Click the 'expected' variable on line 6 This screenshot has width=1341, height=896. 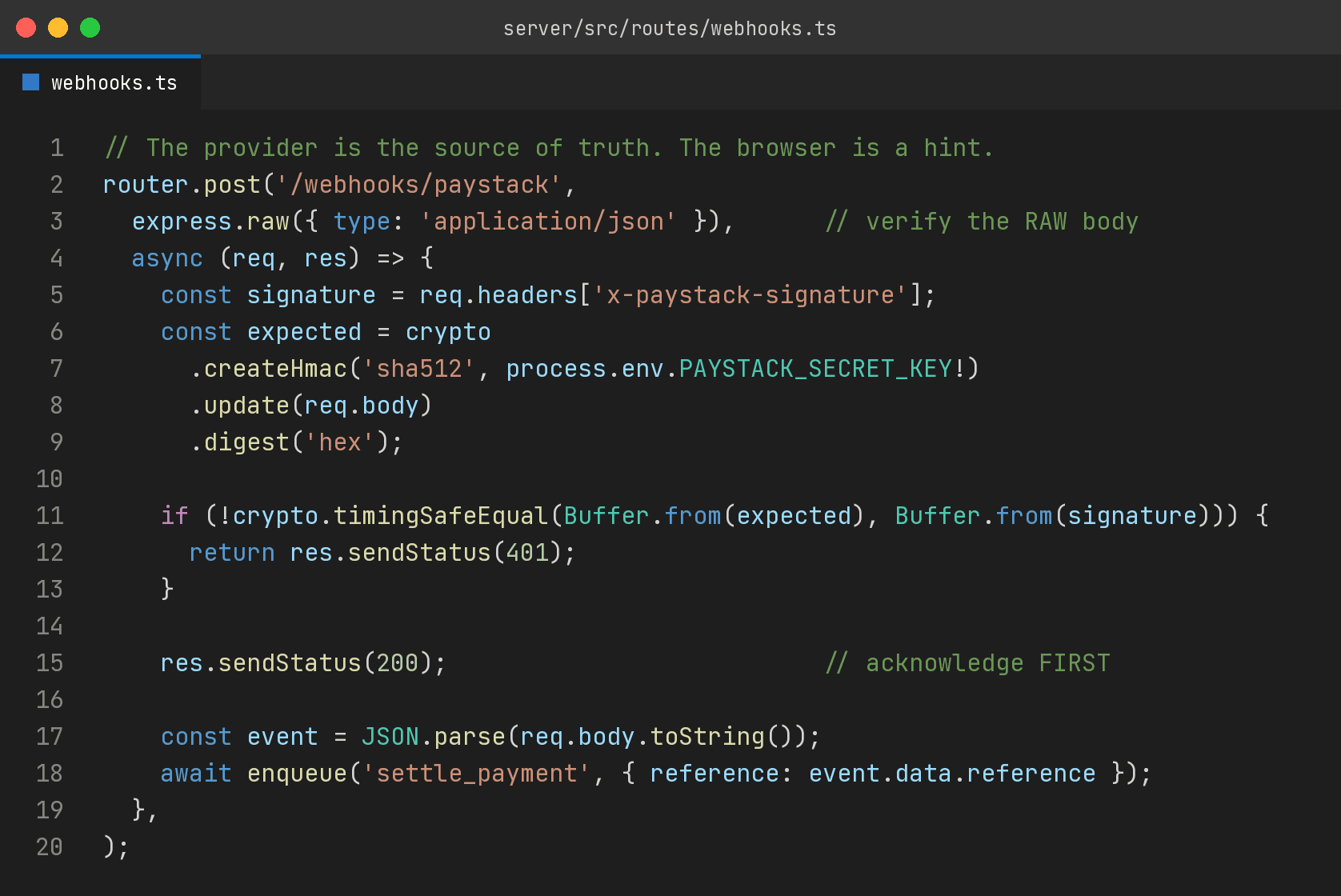tap(304, 332)
